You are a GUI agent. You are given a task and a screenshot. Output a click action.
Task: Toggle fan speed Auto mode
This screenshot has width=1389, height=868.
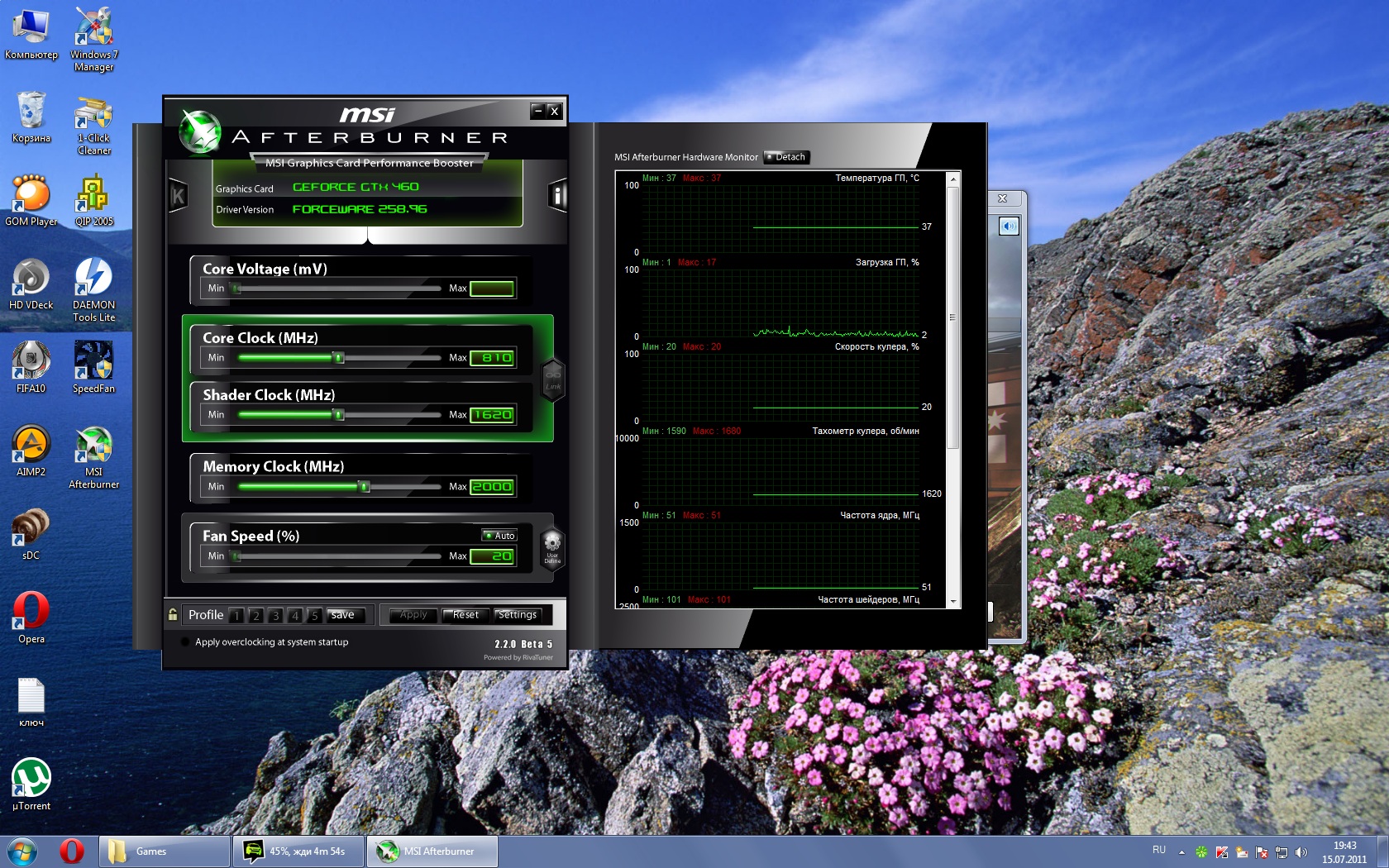(x=500, y=536)
